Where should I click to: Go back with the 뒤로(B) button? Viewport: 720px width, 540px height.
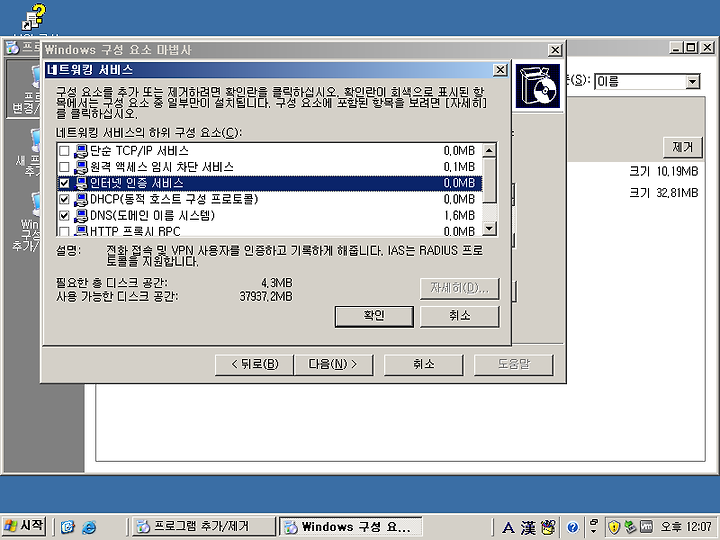(x=254, y=365)
